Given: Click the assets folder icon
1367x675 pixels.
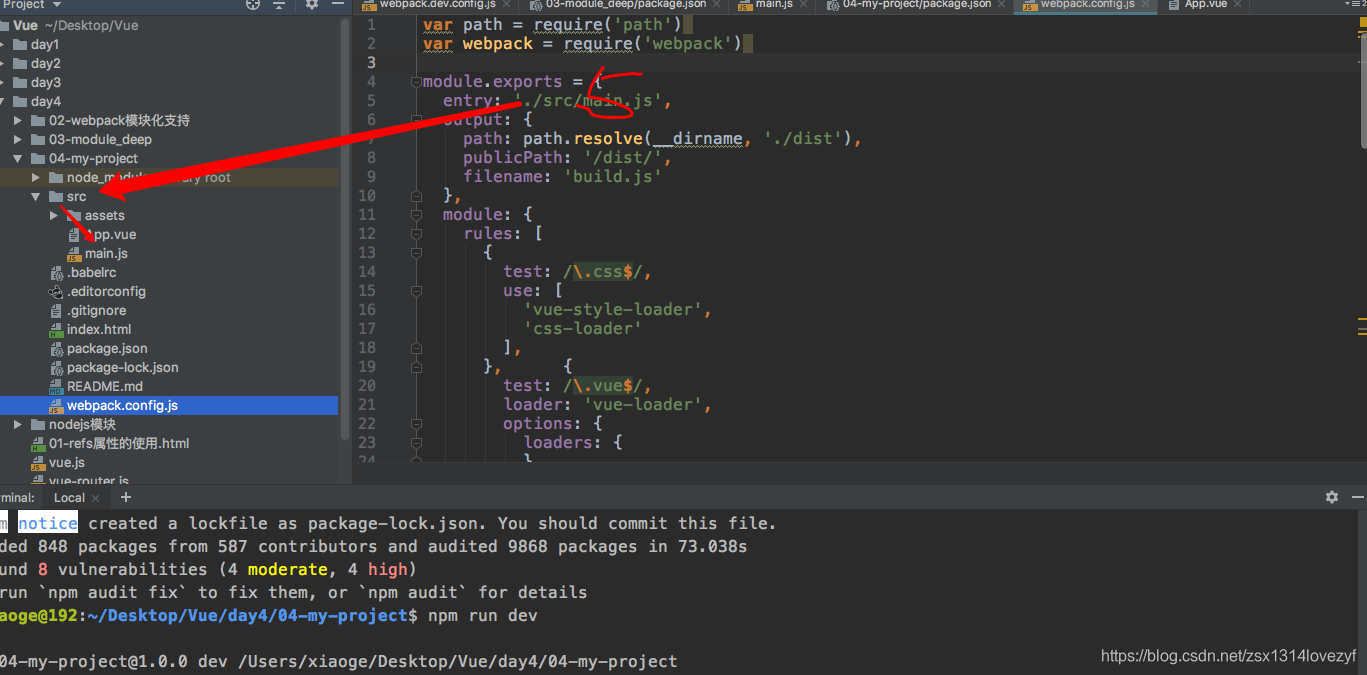Looking at the screenshot, I should click(75, 216).
